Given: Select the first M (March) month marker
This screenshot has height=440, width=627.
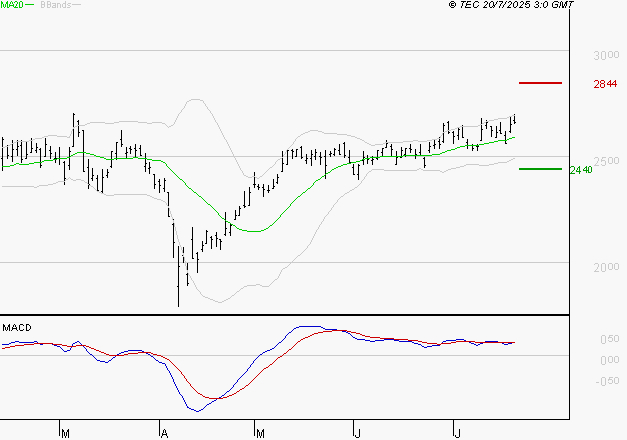Looking at the screenshot, I should tap(65, 433).
